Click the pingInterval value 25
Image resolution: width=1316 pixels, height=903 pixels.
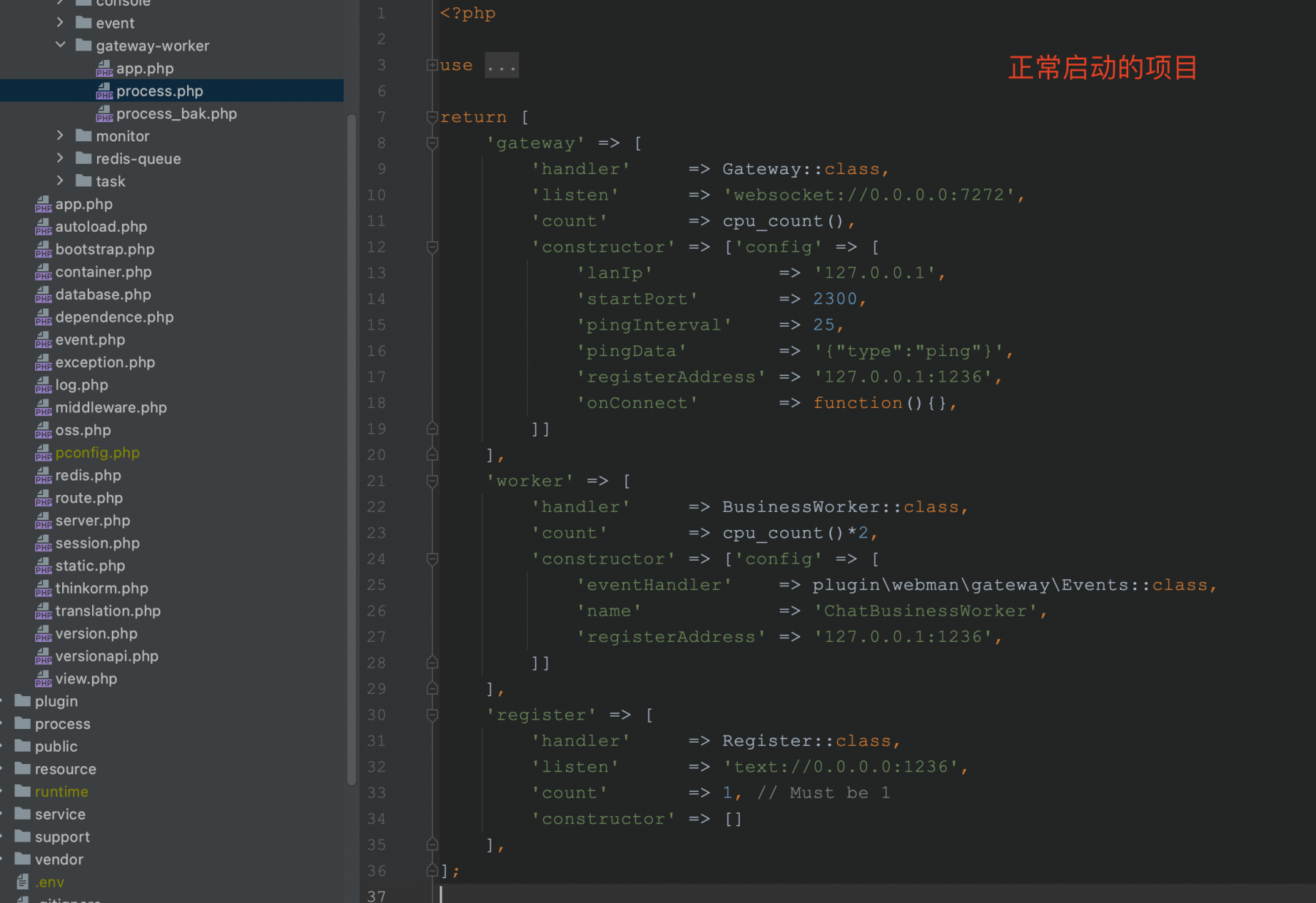tap(824, 325)
